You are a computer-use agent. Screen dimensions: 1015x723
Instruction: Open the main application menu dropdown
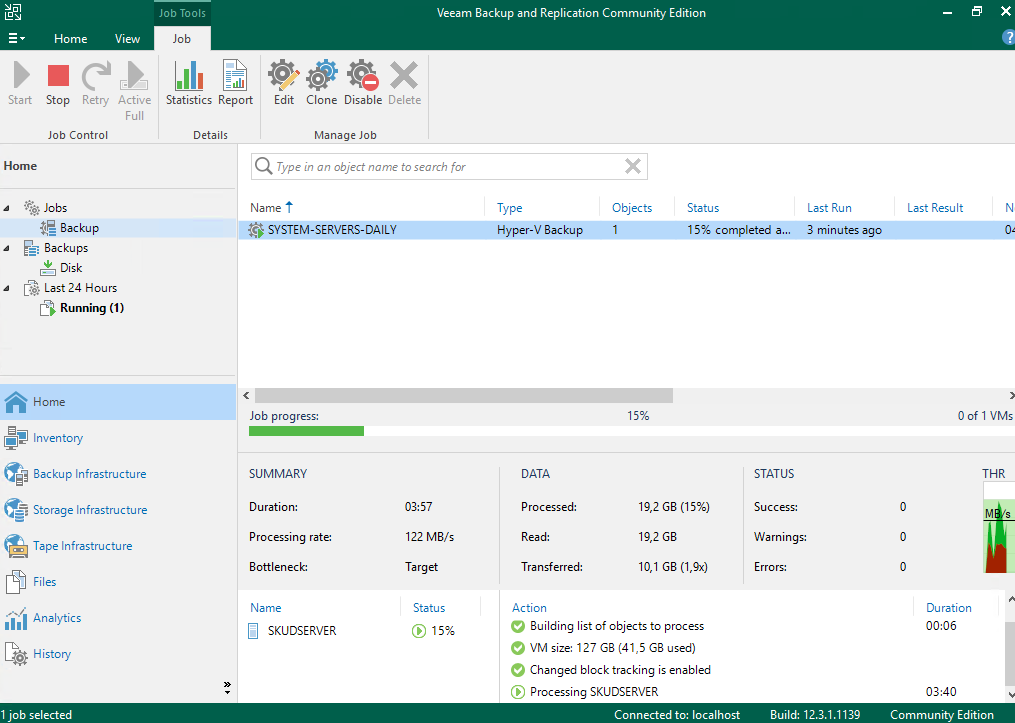pos(17,39)
